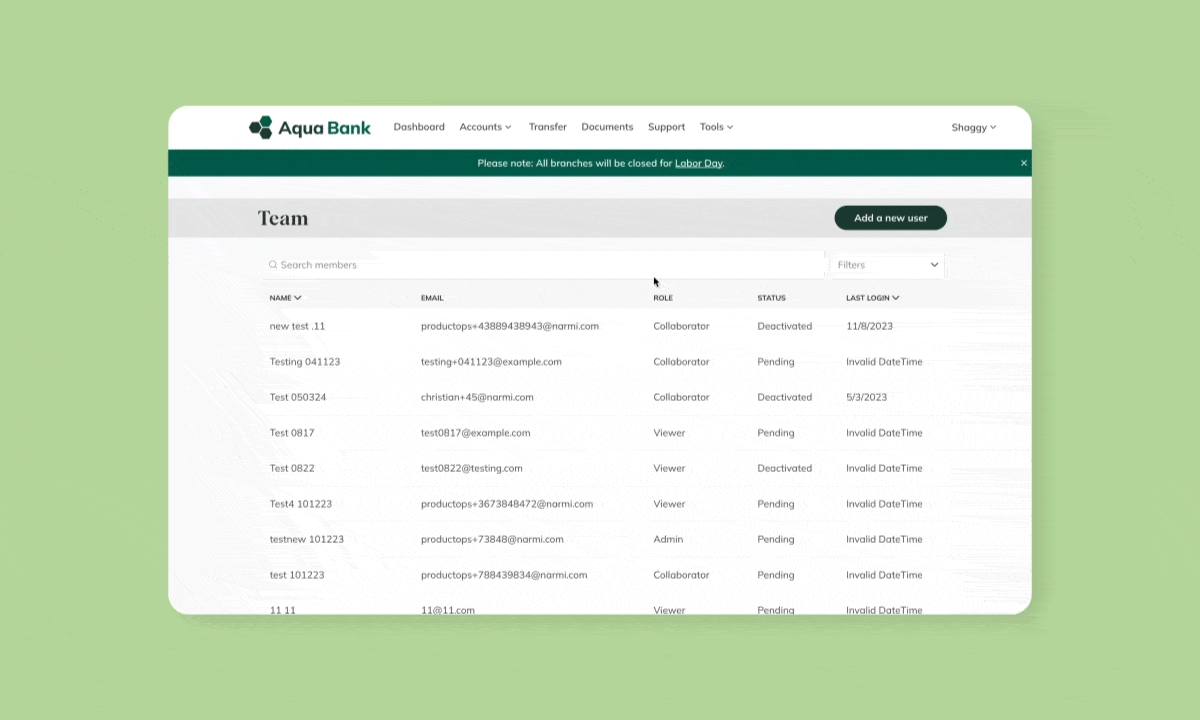This screenshot has height=720, width=1200.
Task: Click the Status column header
Action: pyautogui.click(x=771, y=298)
